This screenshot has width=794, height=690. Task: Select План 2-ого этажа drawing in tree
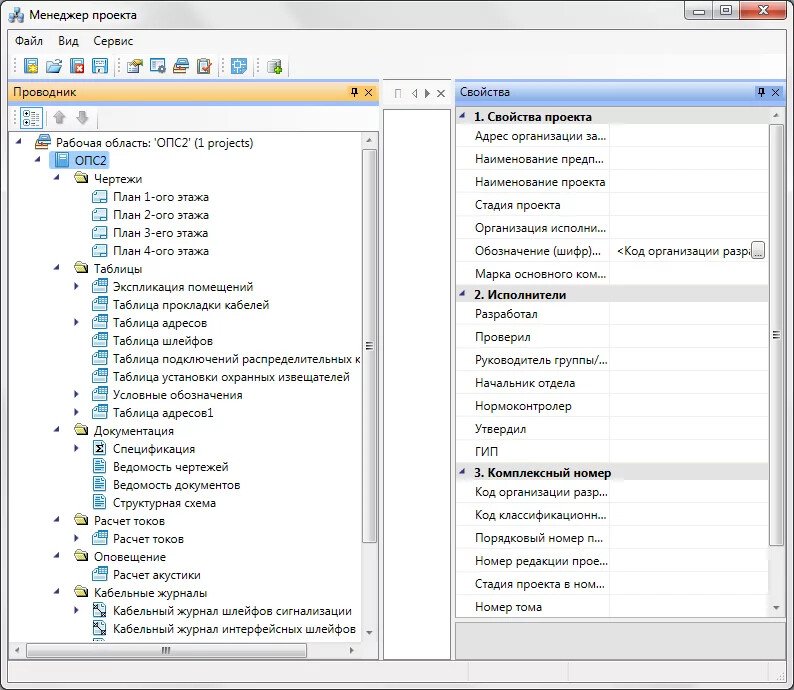pyautogui.click(x=160, y=215)
